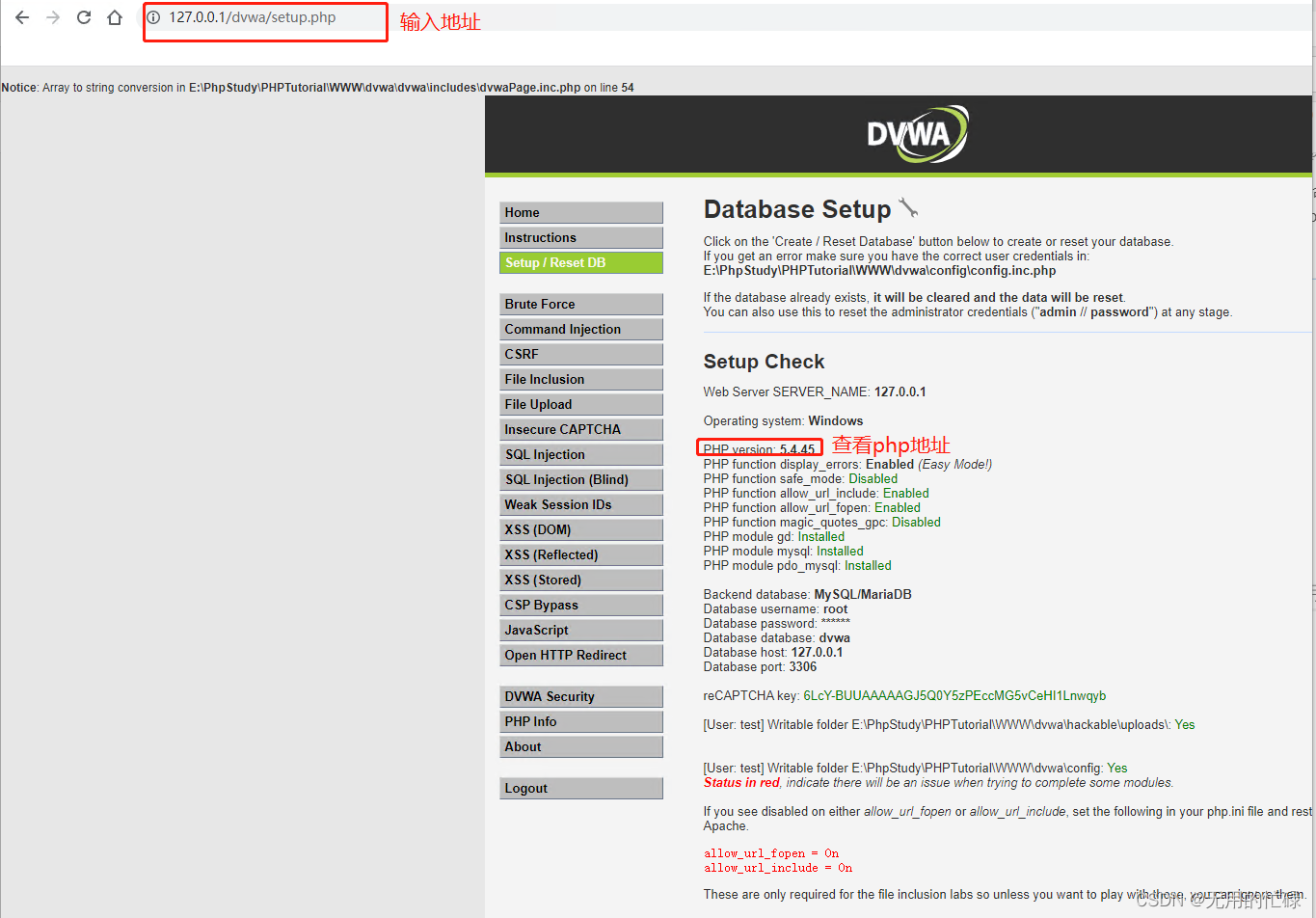Image resolution: width=1316 pixels, height=918 pixels.
Task: Go to browser home page icon
Action: click(x=115, y=17)
